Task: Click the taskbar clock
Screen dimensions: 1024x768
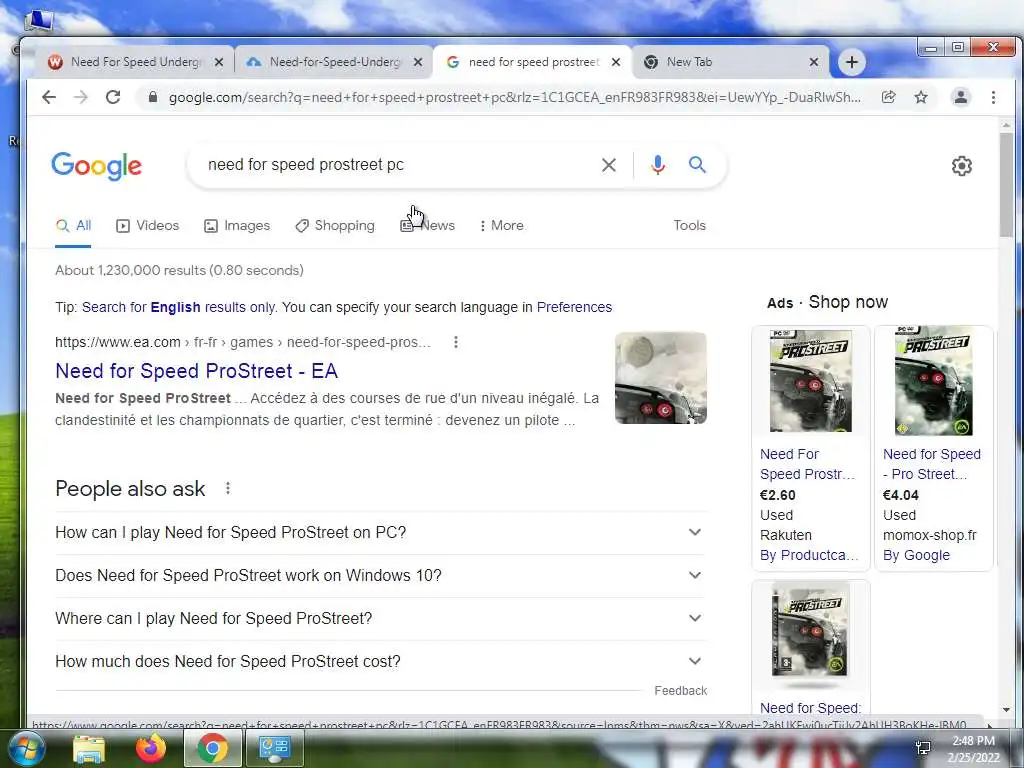Action: (973, 749)
